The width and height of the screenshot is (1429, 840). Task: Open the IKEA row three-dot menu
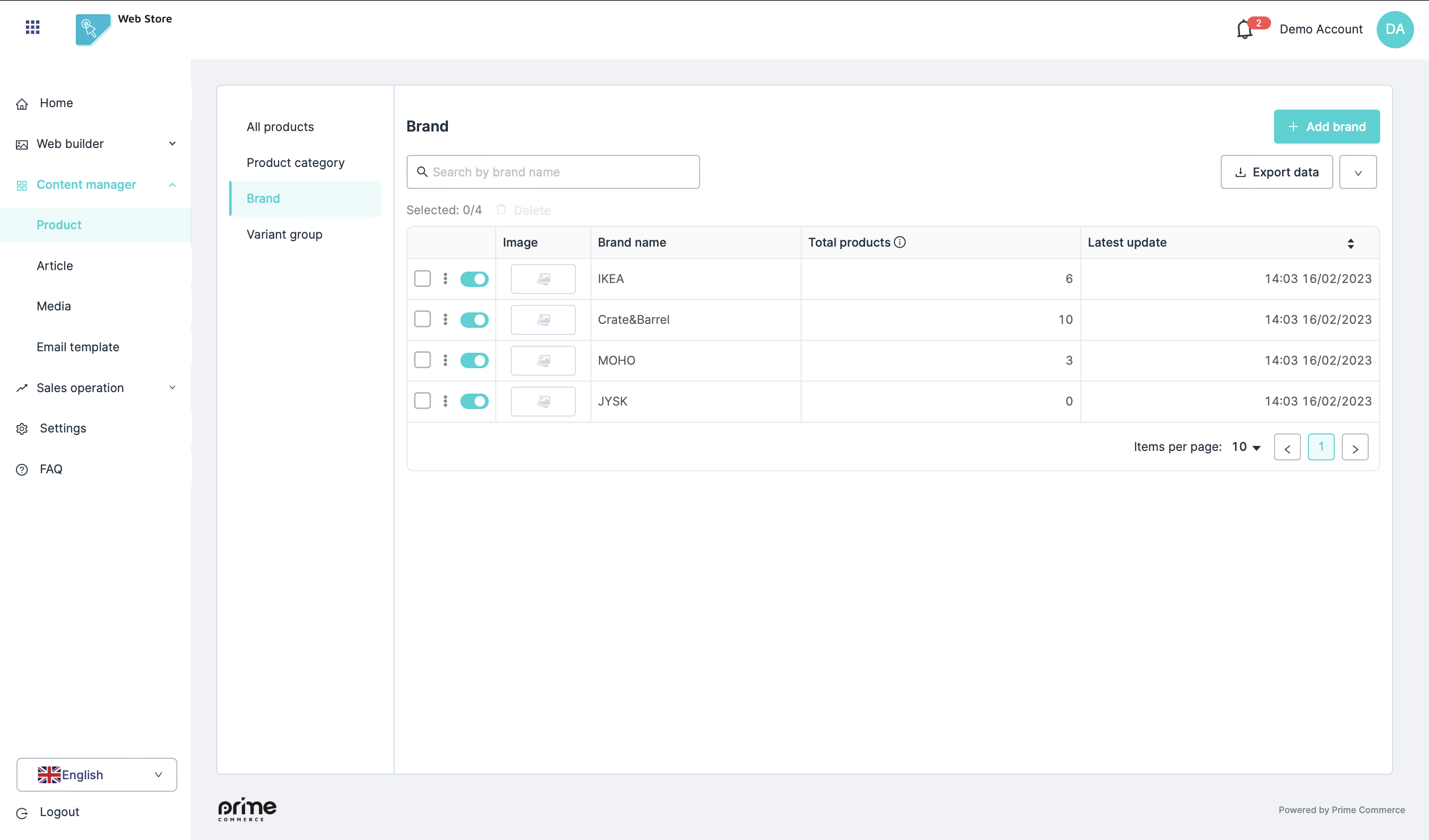point(445,279)
